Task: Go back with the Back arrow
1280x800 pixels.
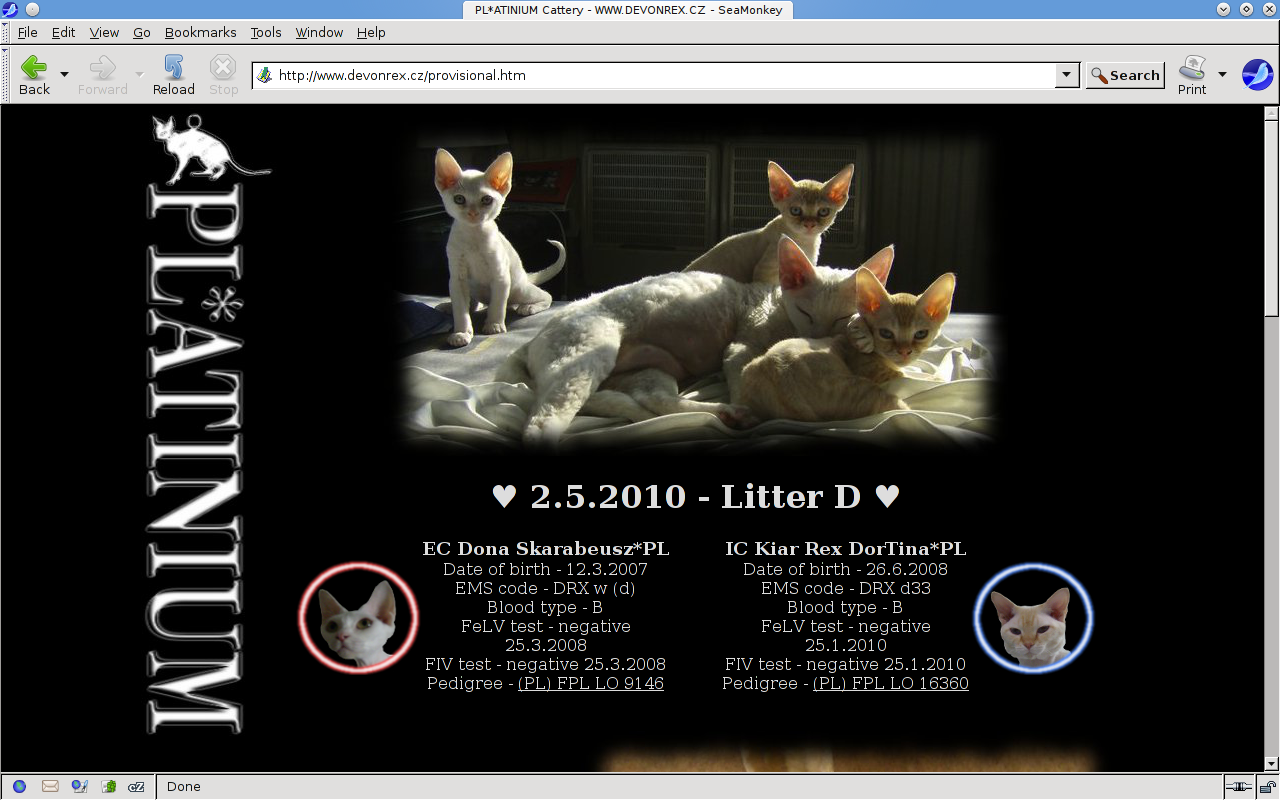Action: [x=34, y=75]
